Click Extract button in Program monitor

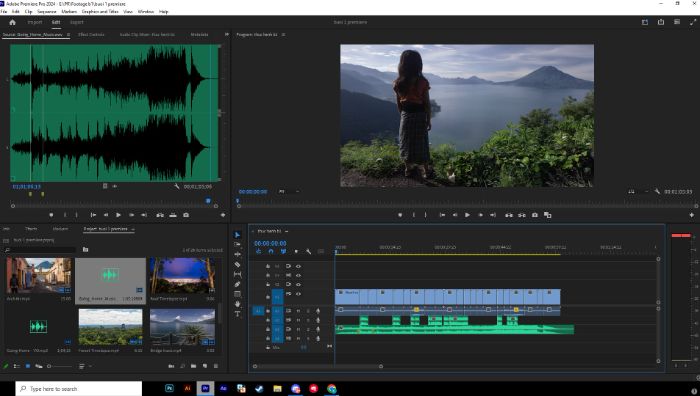pos(522,215)
